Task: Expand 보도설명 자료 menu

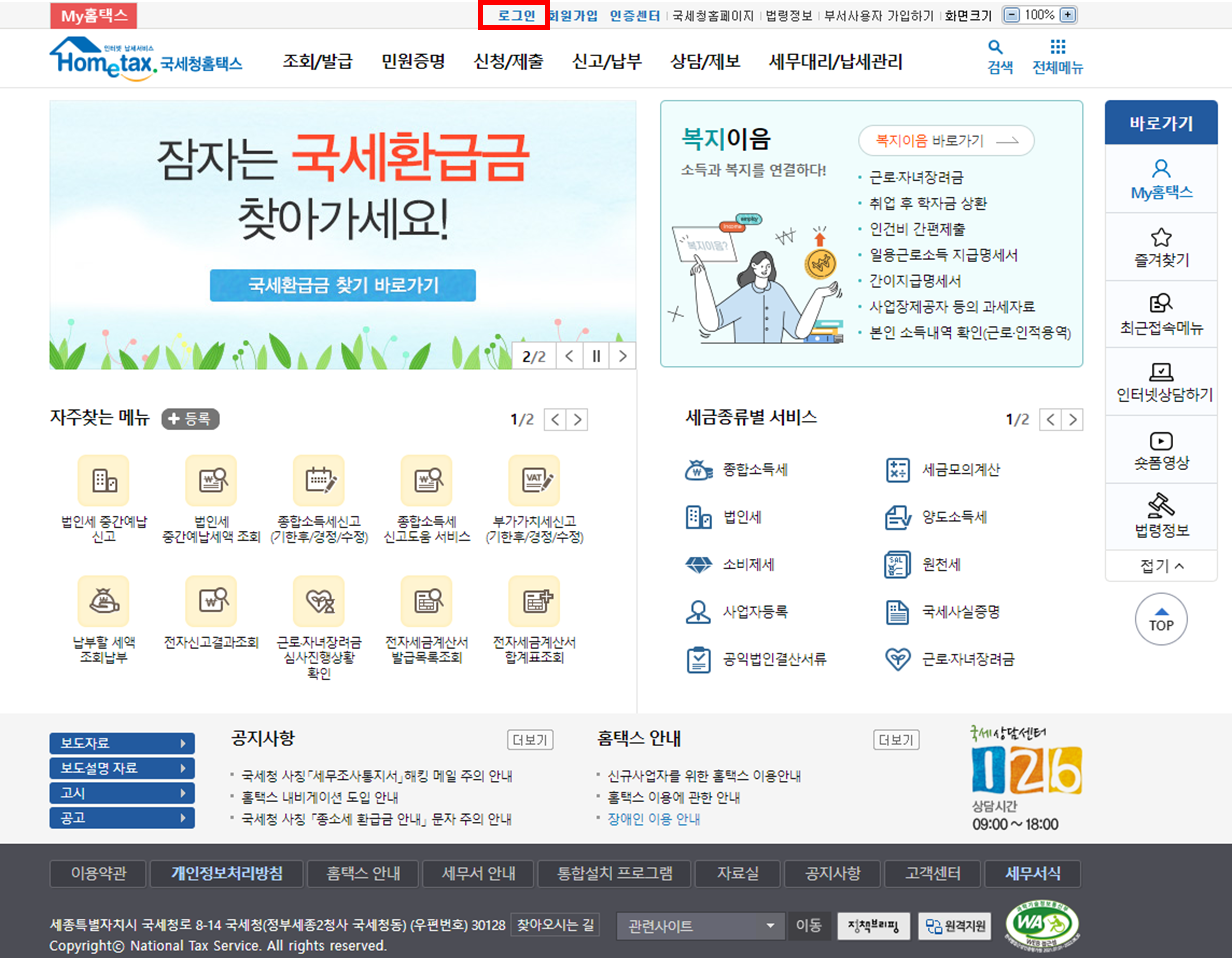Action: pyautogui.click(x=122, y=768)
